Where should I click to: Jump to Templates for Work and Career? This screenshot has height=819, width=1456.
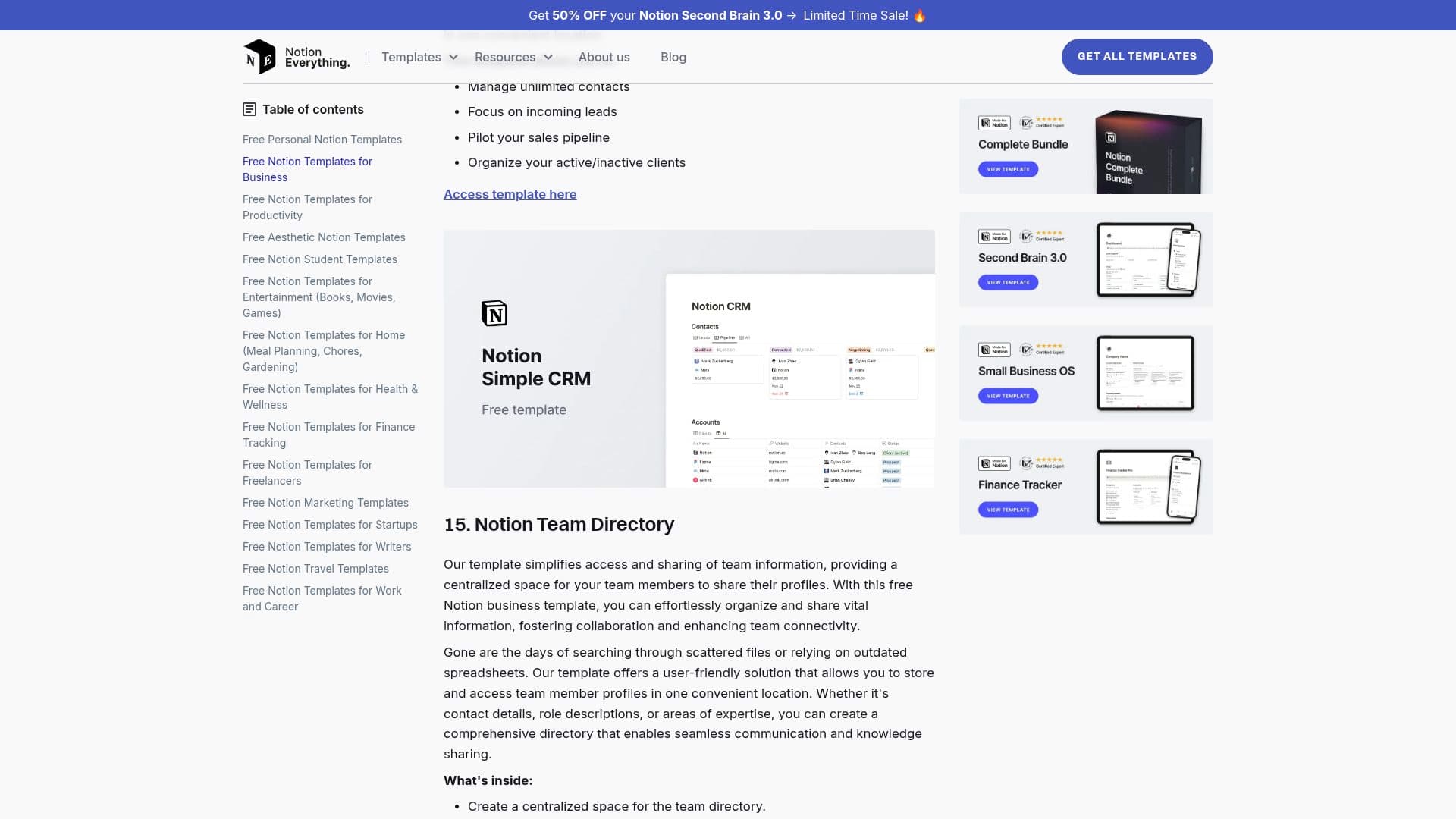pos(322,598)
